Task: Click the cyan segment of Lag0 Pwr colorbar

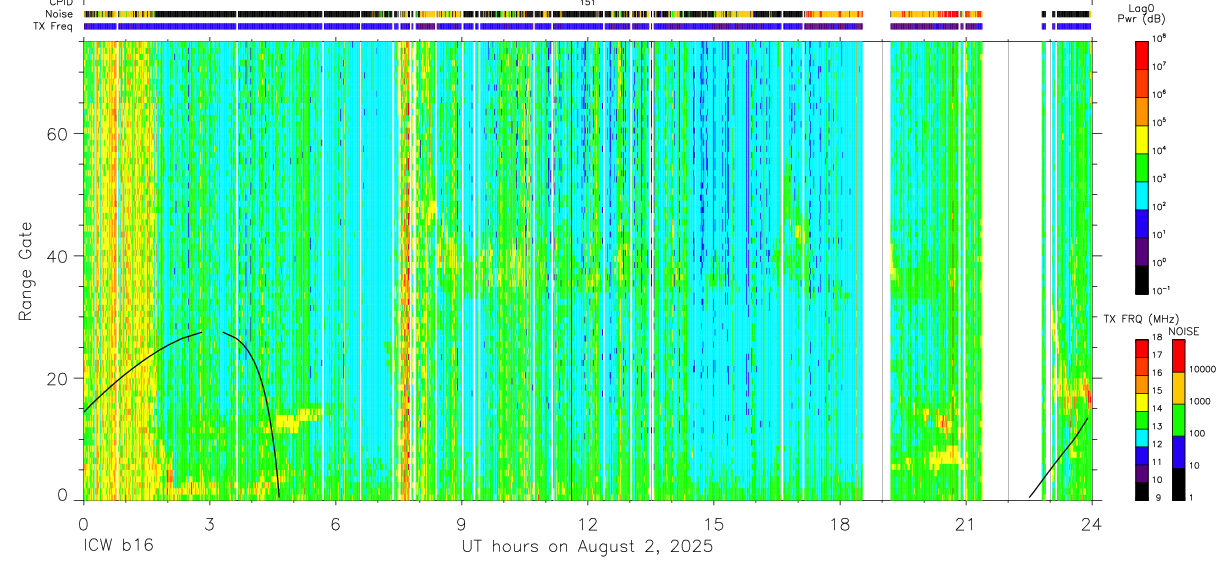Action: coord(1143,194)
